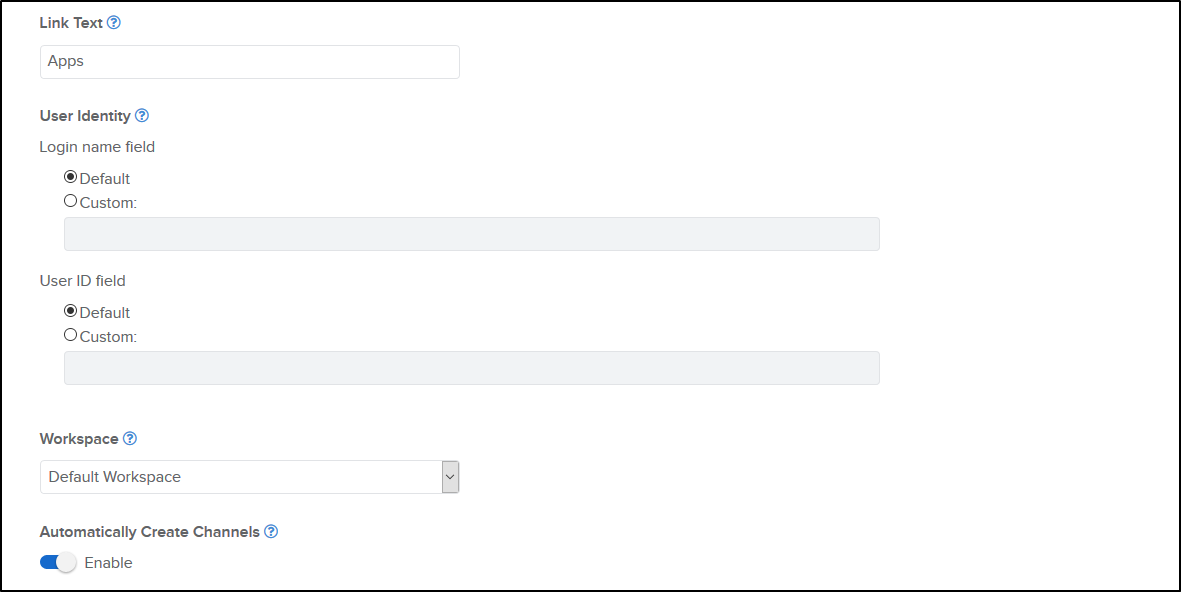Open the User Identity help tooltip icon

(x=142, y=116)
